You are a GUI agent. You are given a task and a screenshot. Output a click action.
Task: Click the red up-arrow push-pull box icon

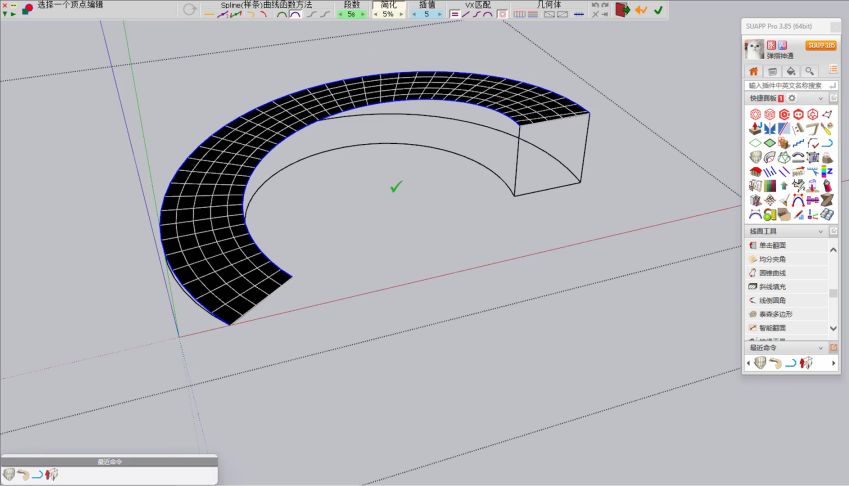(x=755, y=129)
